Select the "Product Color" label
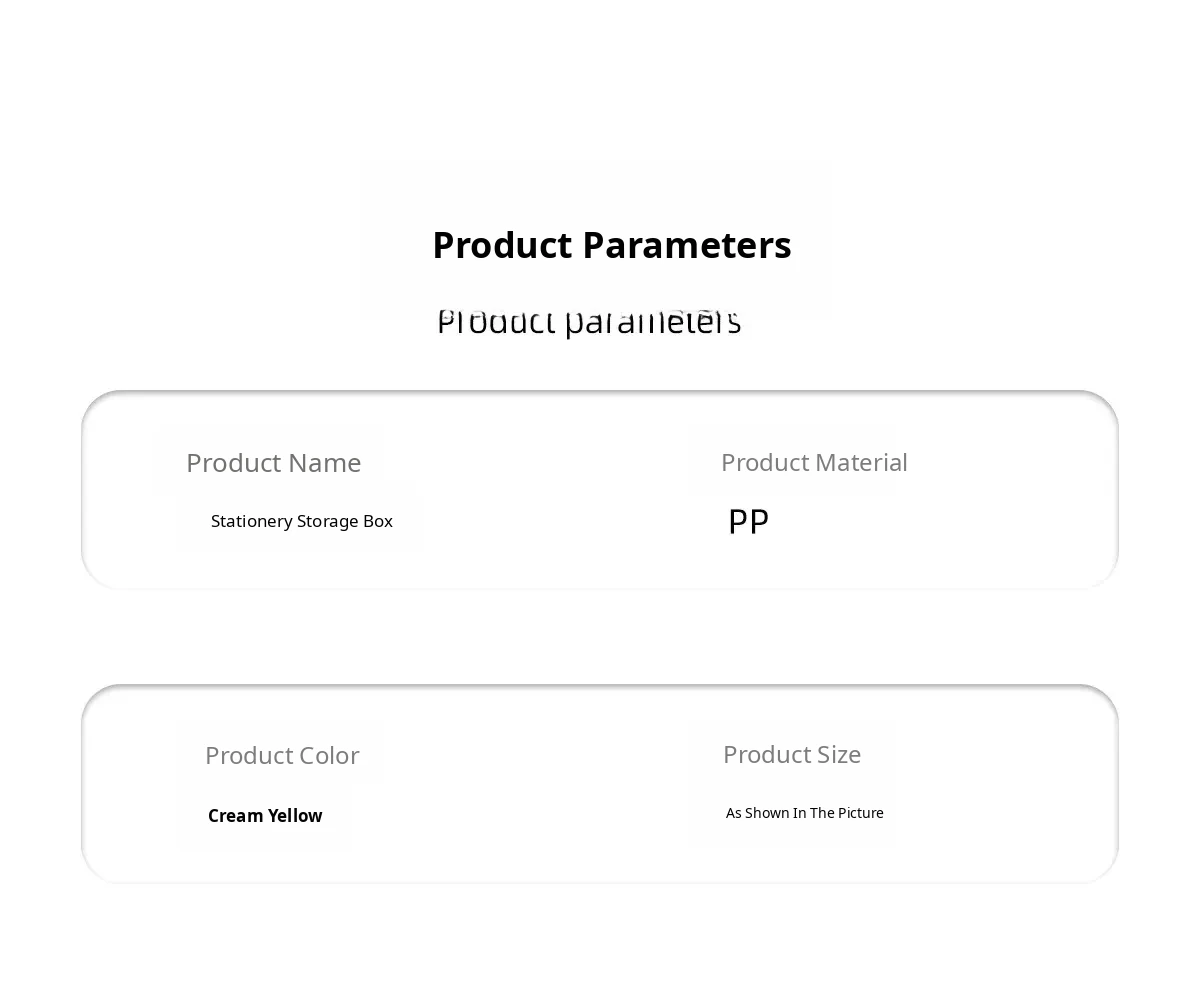 281,755
